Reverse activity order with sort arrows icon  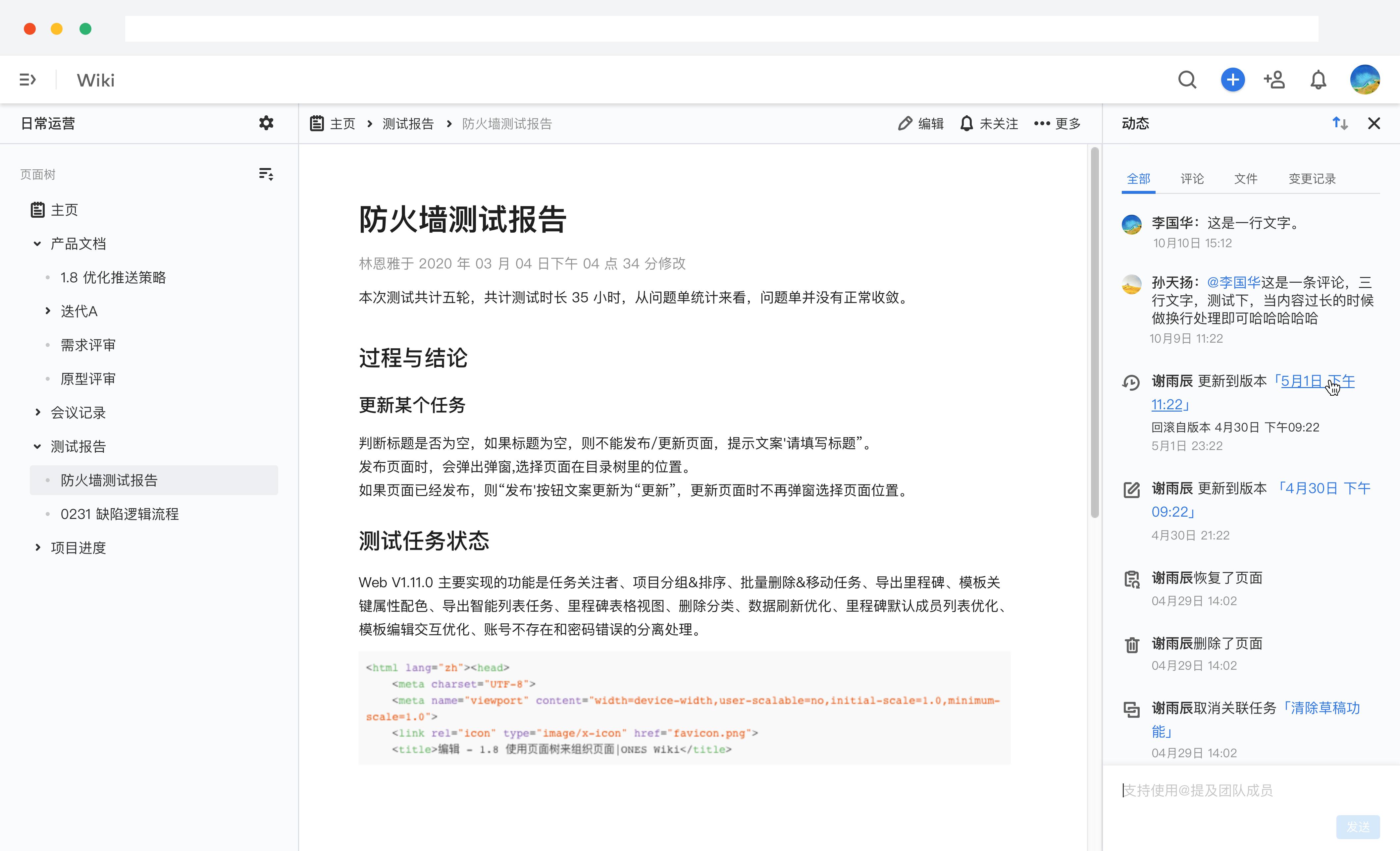pyautogui.click(x=1340, y=123)
